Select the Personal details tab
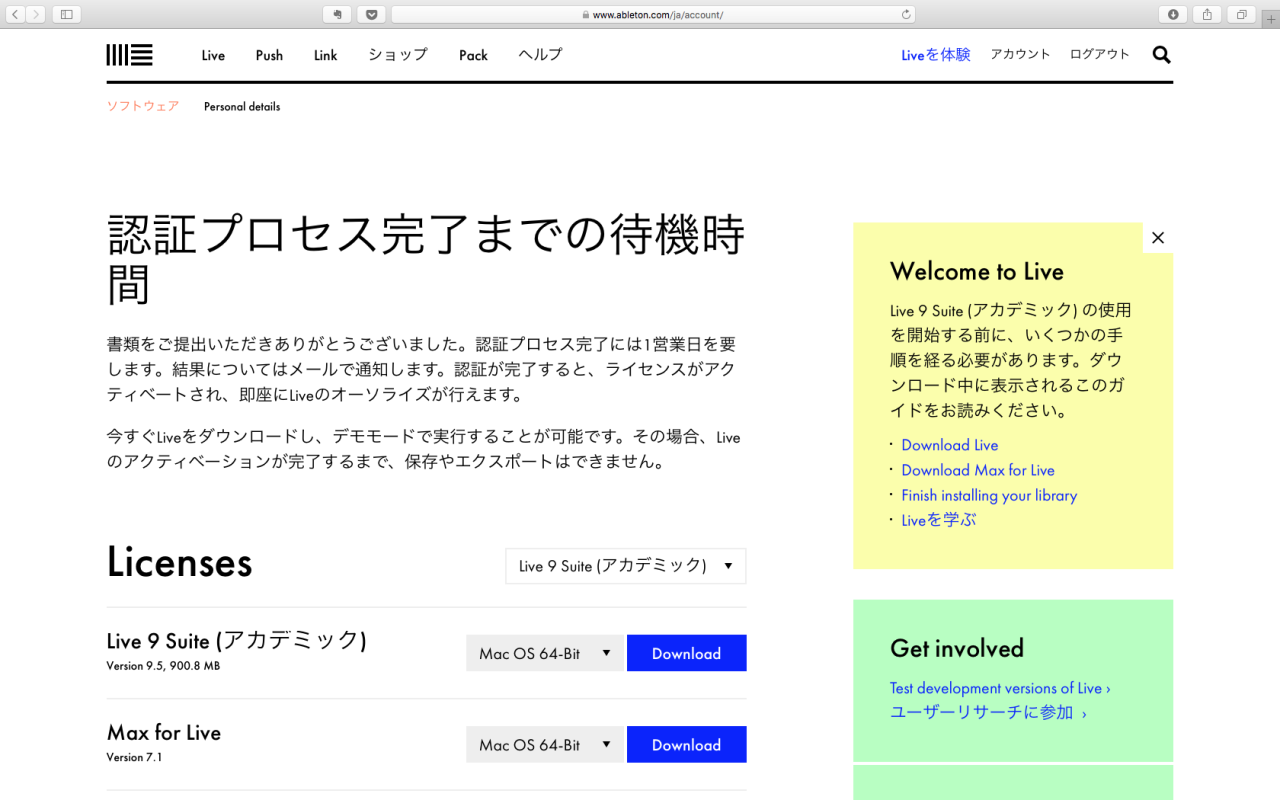The image size is (1280, 800). [242, 106]
